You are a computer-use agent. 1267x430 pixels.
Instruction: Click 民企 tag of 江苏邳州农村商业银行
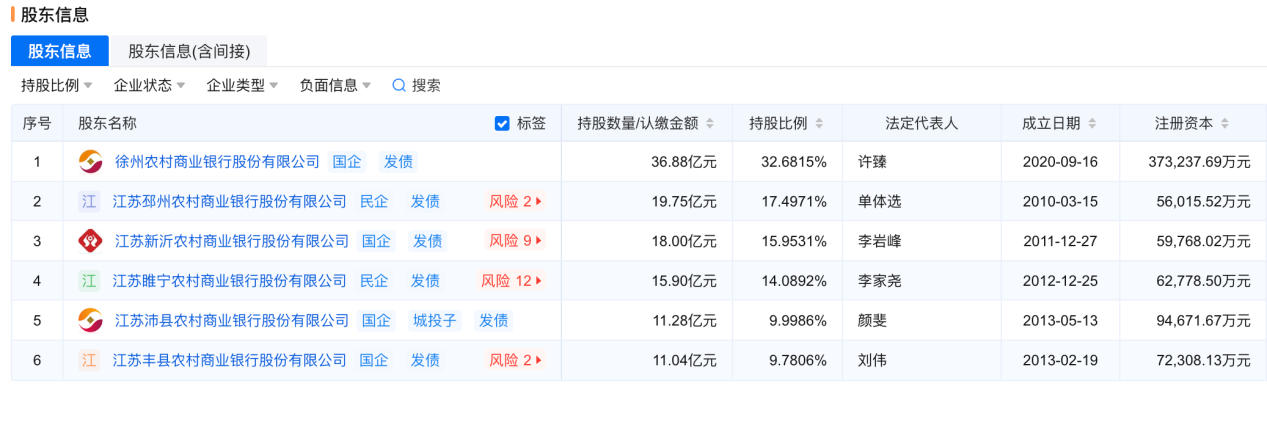374,201
